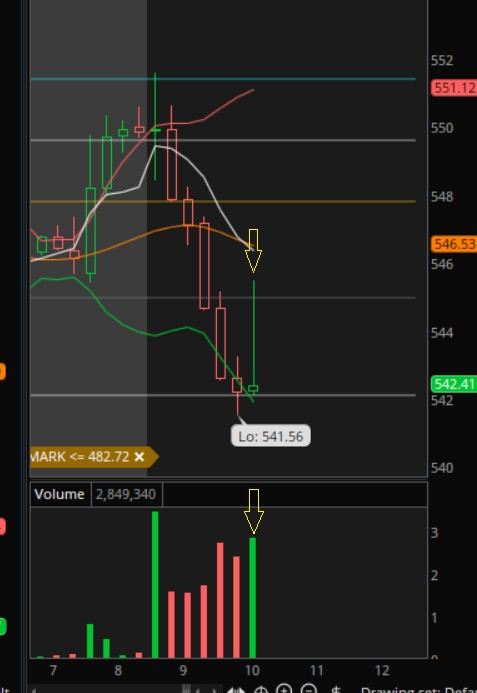Close the MARK <= 482.72 alert label
This screenshot has width=477, height=693.
pyautogui.click(x=139, y=457)
